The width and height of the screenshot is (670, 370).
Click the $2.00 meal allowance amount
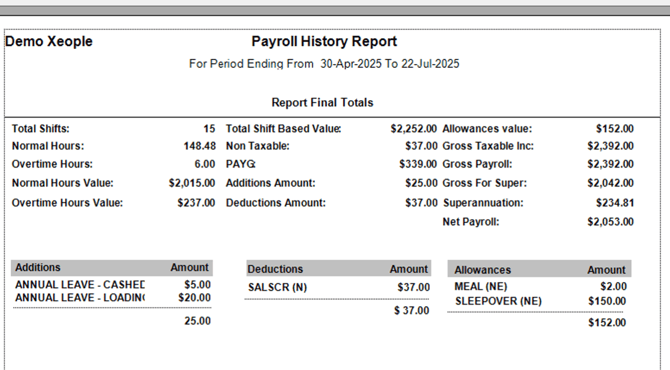point(614,286)
